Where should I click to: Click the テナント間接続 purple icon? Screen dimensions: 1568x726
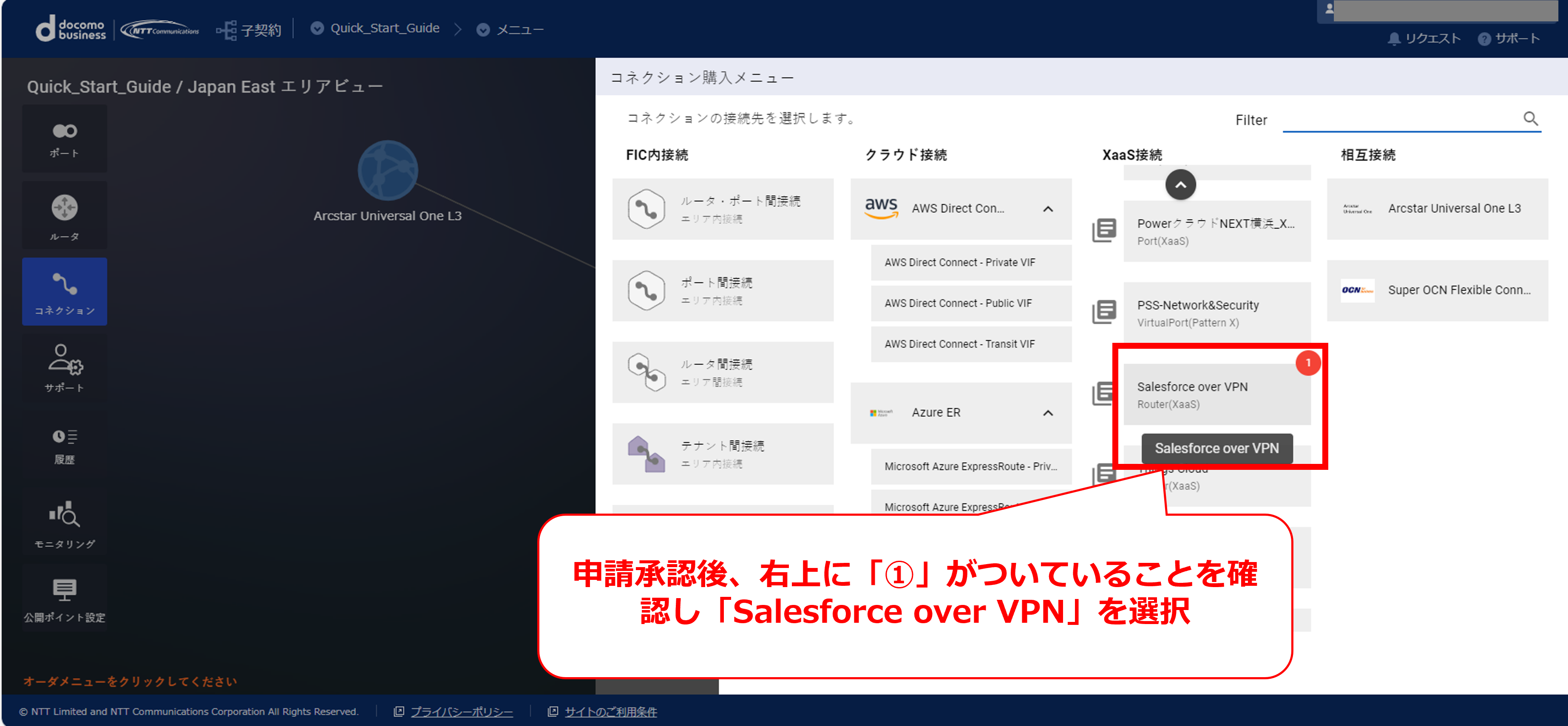646,454
